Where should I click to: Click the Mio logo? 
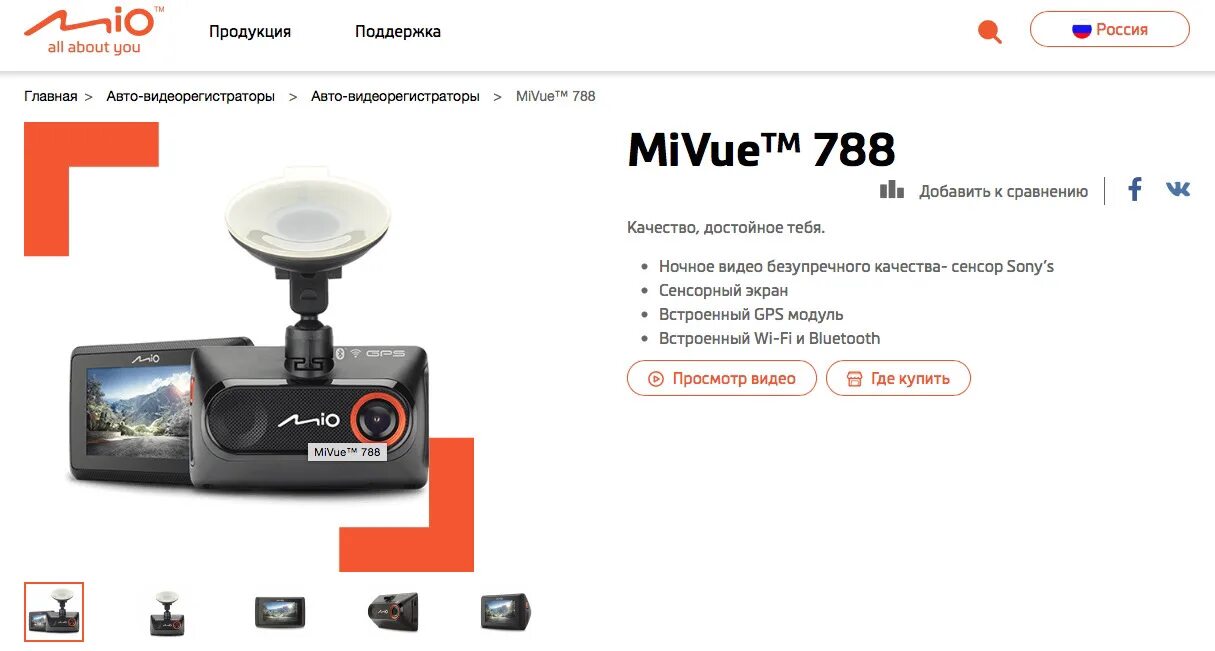pos(94,31)
